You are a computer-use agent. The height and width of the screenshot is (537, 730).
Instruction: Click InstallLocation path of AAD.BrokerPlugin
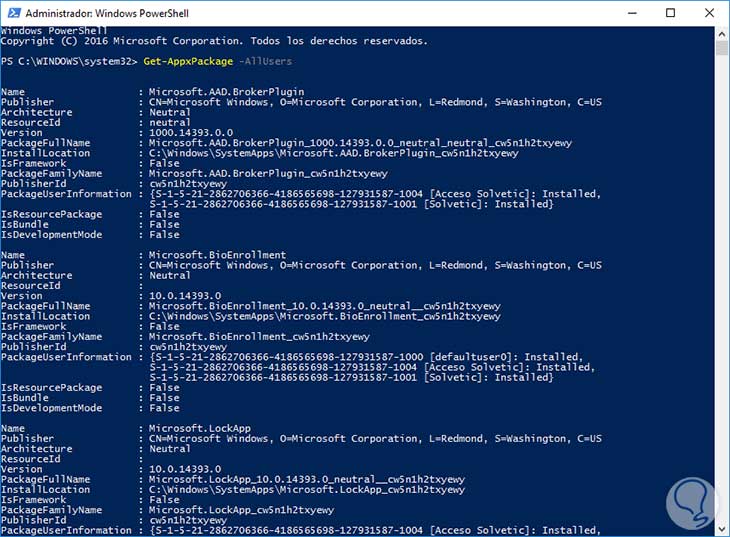333,153
